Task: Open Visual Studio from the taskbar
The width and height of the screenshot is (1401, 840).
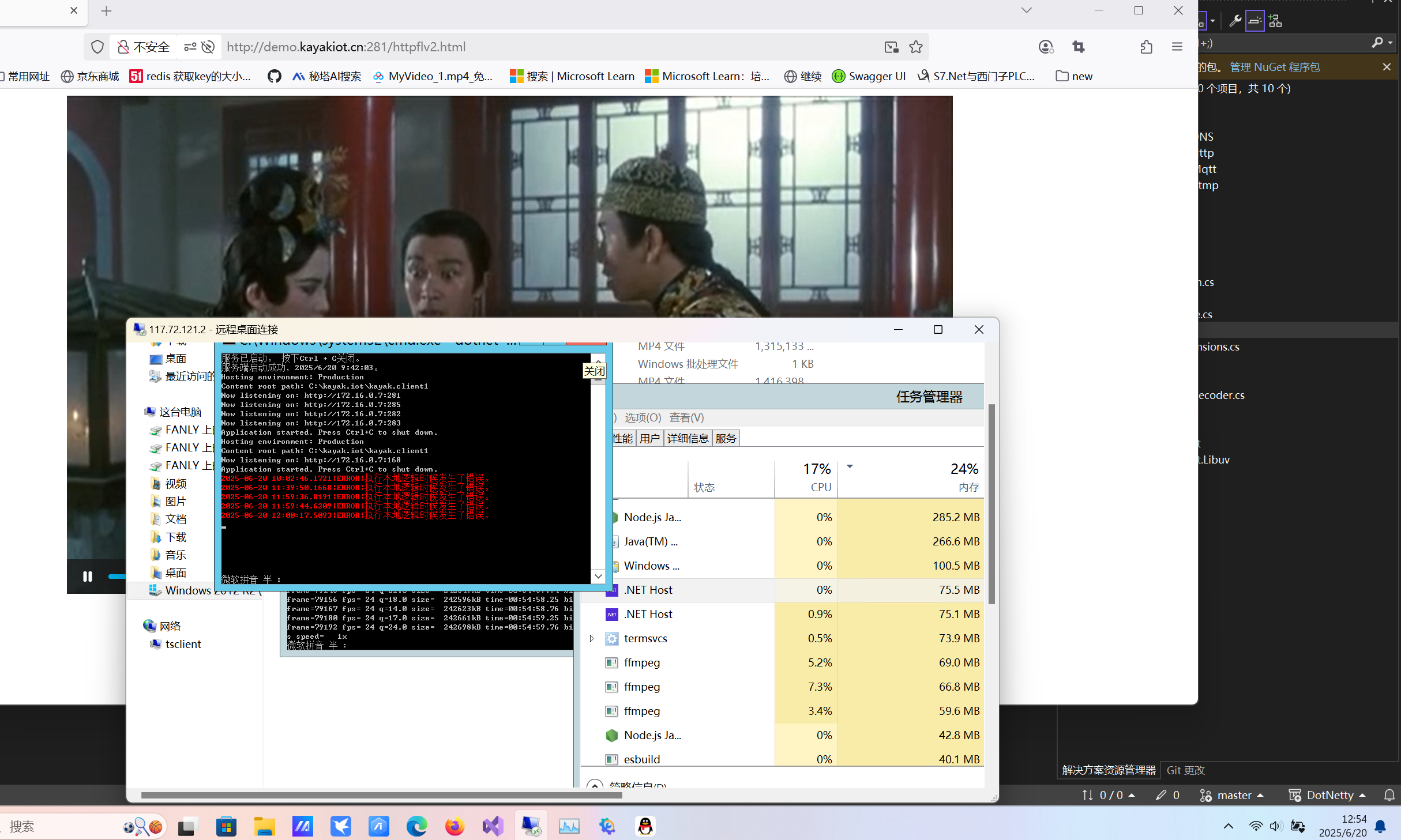Action: point(493,826)
